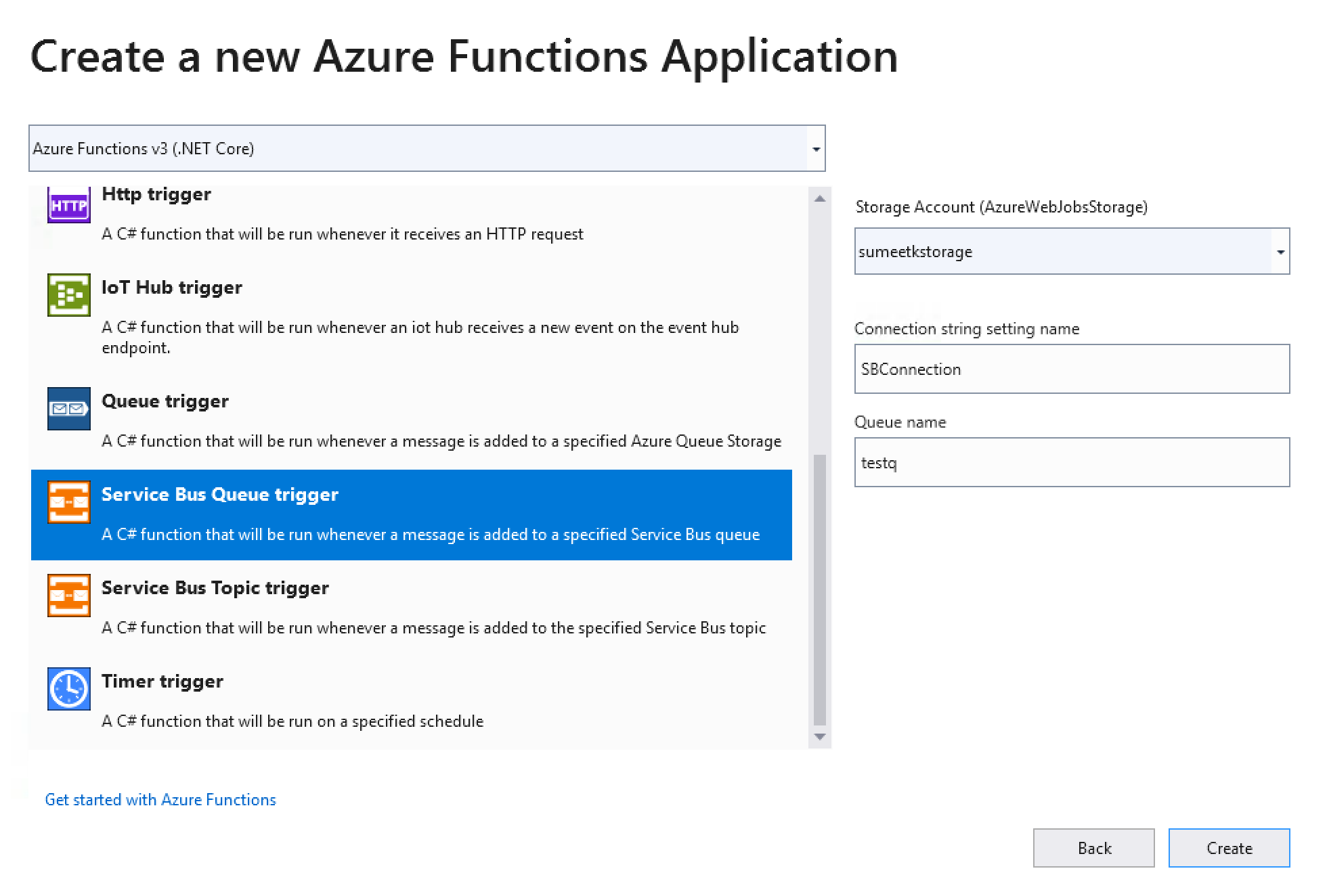Pick the Service Bus Topic trigger template
This screenshot has height=896, width=1327.
click(215, 588)
